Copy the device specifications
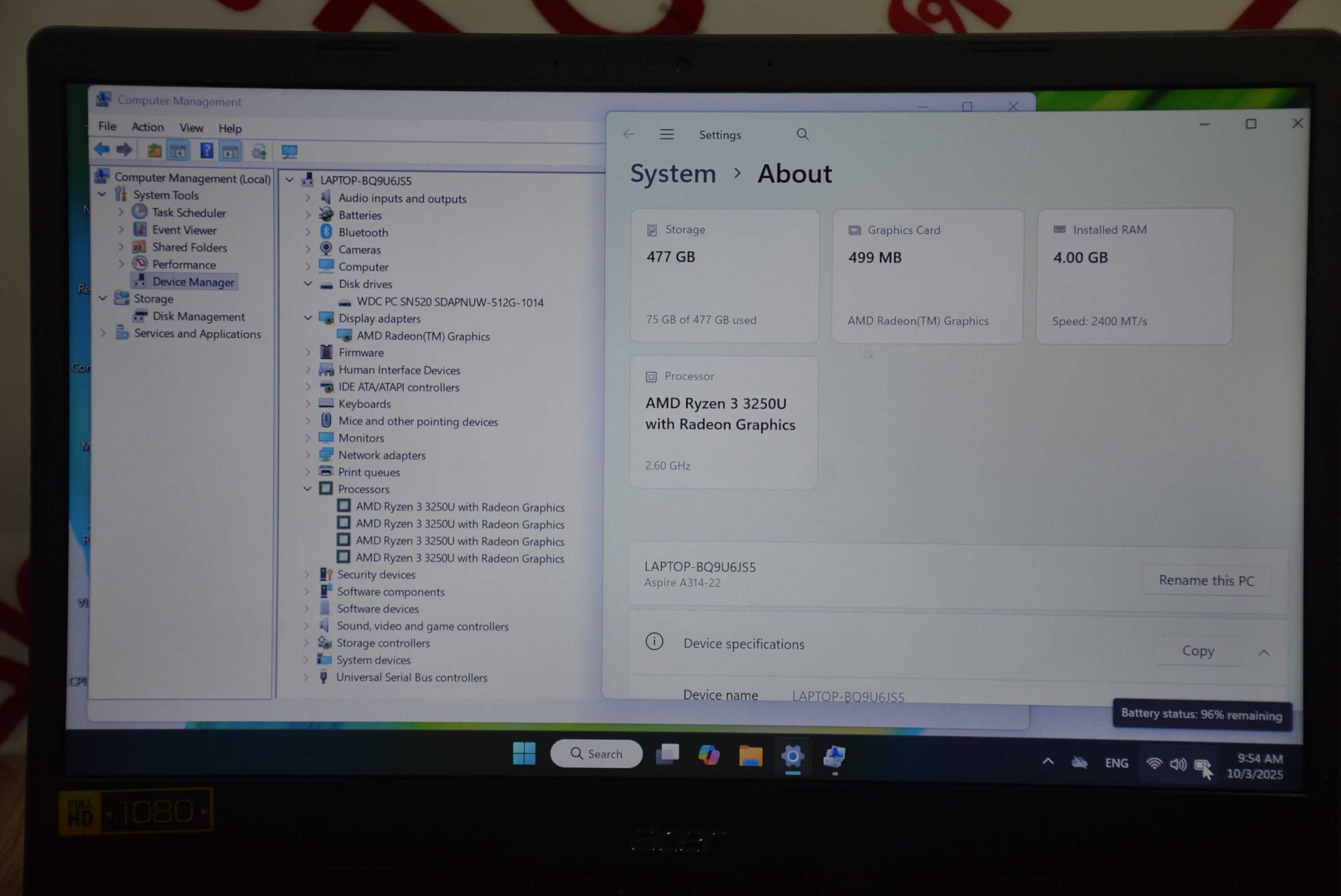The height and width of the screenshot is (896, 1341). tap(1197, 651)
